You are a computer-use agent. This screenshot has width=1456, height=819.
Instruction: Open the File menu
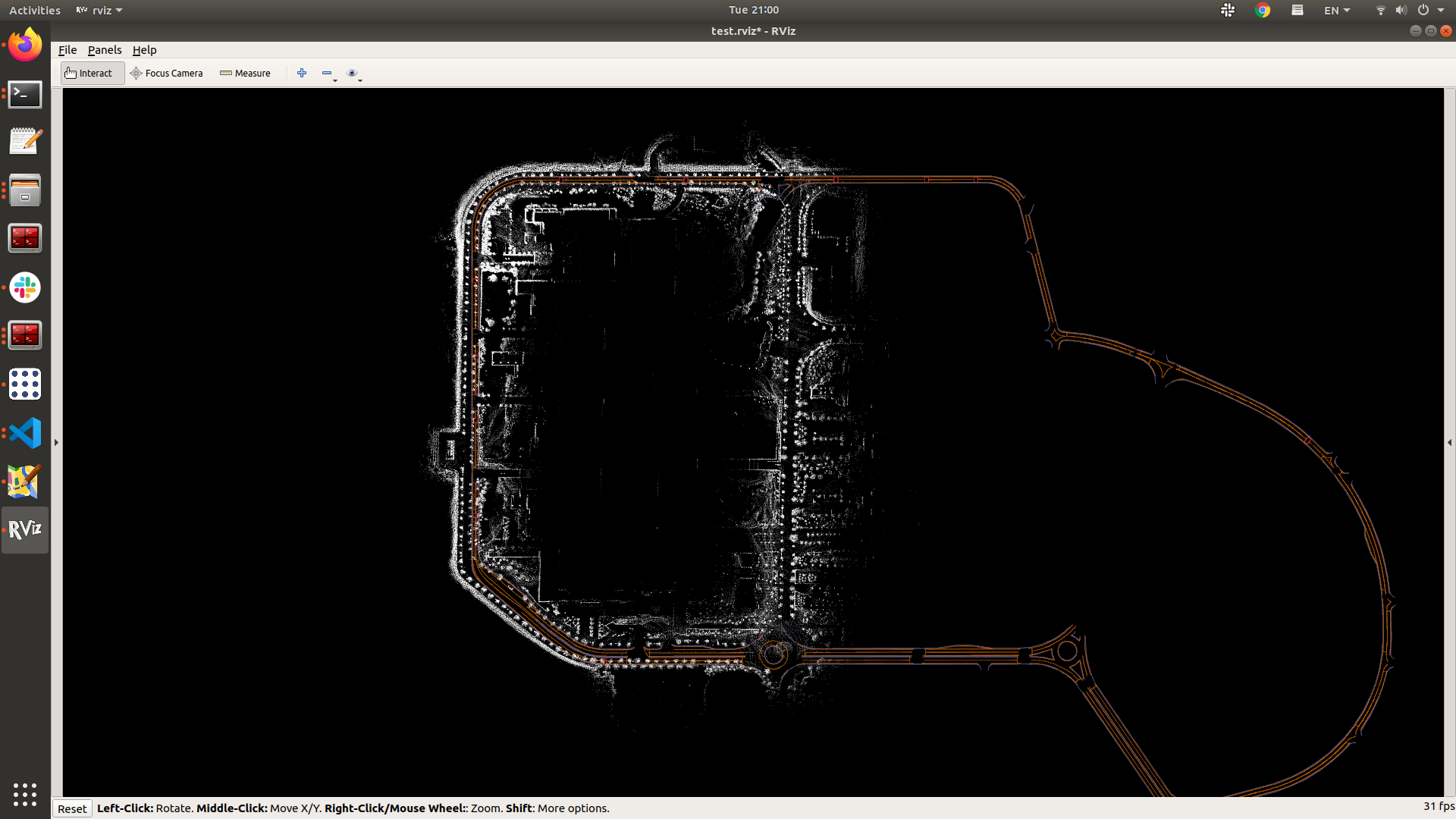click(67, 50)
